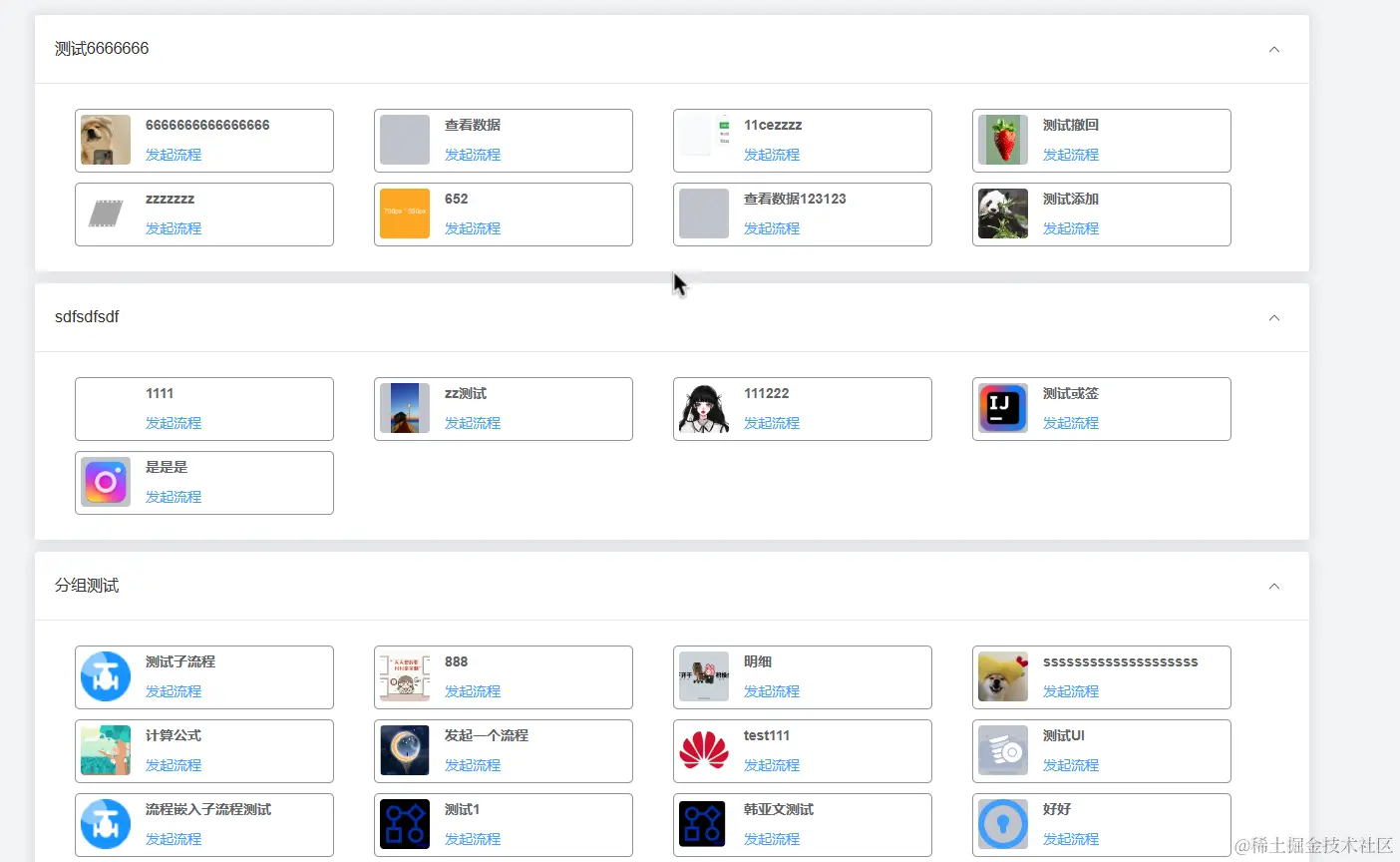Viewport: 1400px width, 862px height.
Task: Click 发起流程 link under 查看数据
Action: click(473, 155)
